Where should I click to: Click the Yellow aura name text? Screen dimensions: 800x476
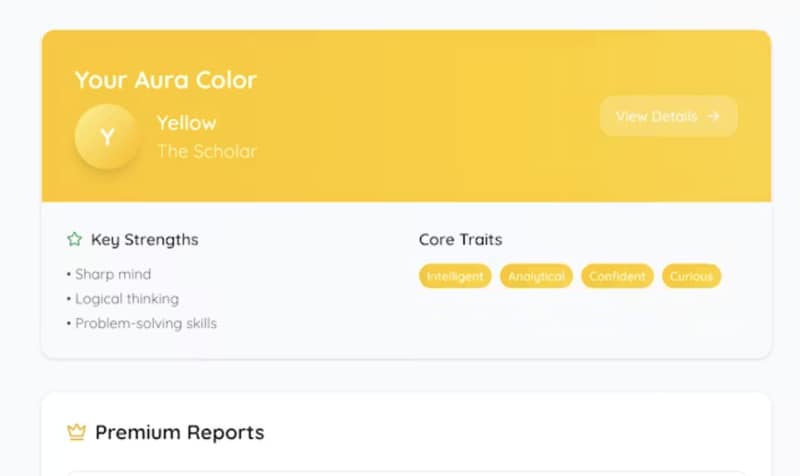[x=187, y=123]
